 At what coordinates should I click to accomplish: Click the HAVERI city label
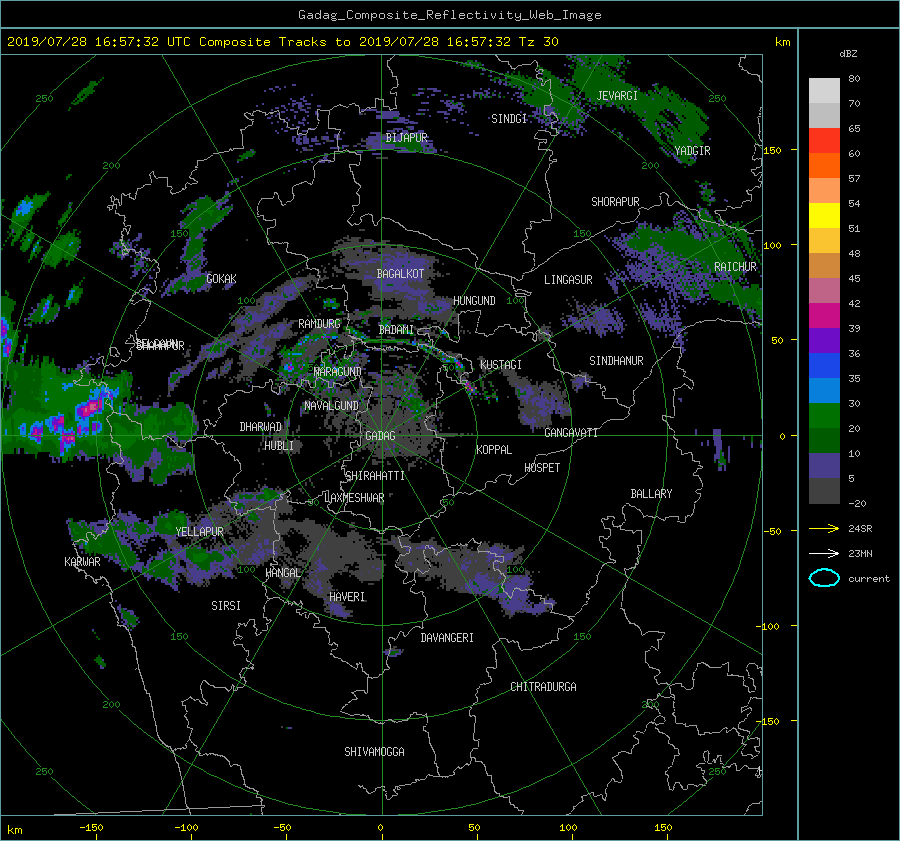pyautogui.click(x=347, y=597)
